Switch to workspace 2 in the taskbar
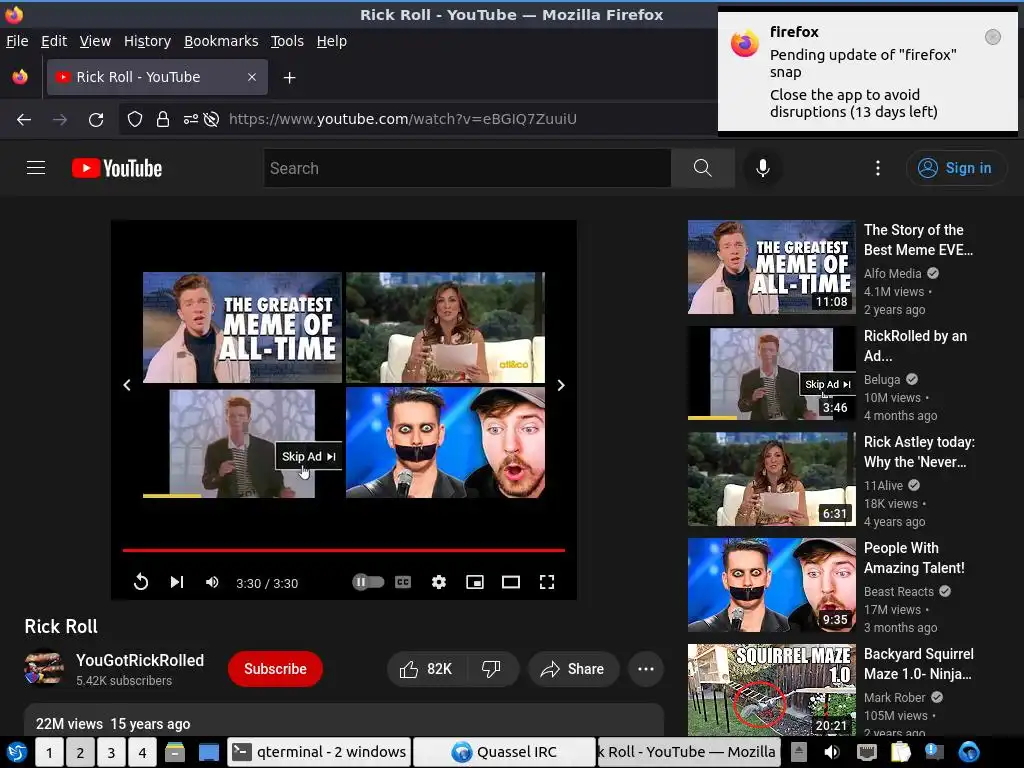This screenshot has height=768, width=1024. (x=80, y=752)
